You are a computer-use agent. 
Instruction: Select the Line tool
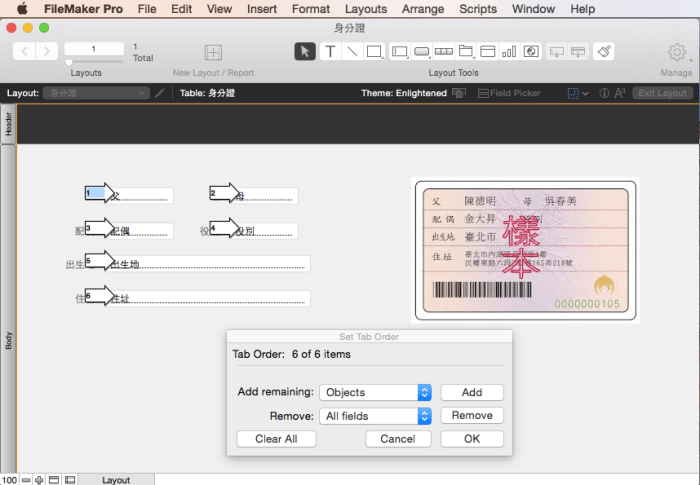pos(351,51)
